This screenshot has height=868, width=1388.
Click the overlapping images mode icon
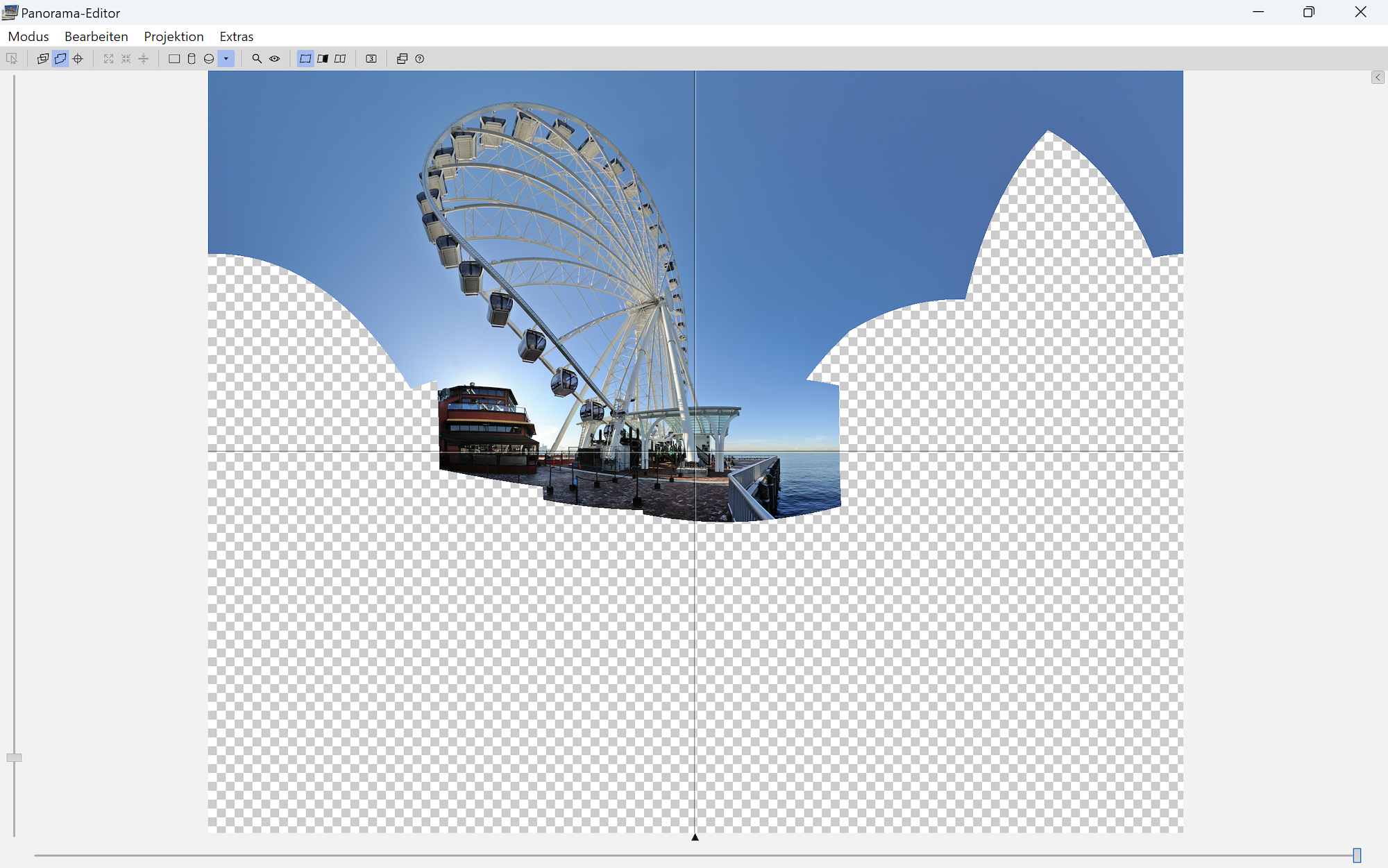point(43,59)
